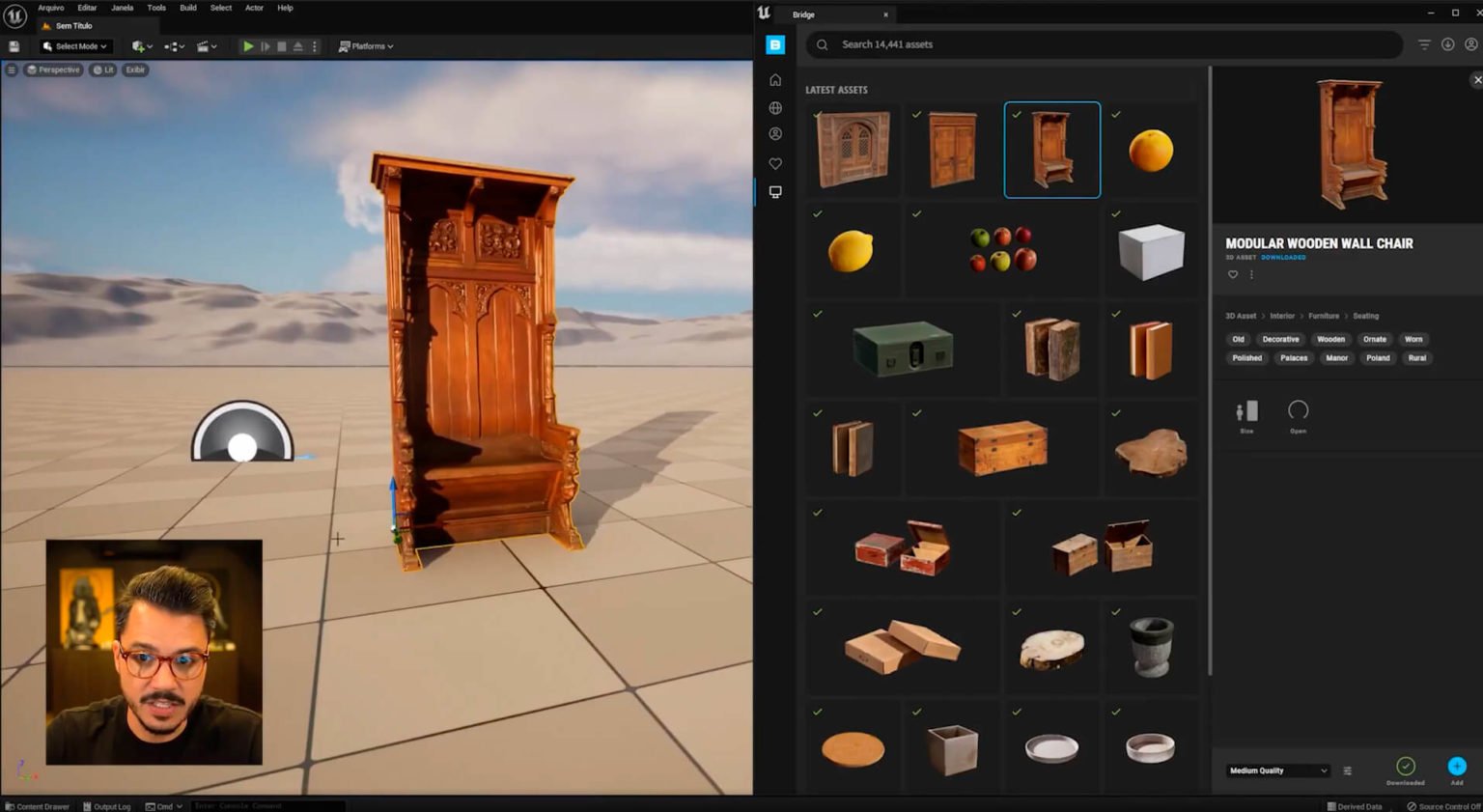Favorite the Modular Wooden Wall Chair via heart icon
Screen dimensions: 1483x812
coord(1233,275)
